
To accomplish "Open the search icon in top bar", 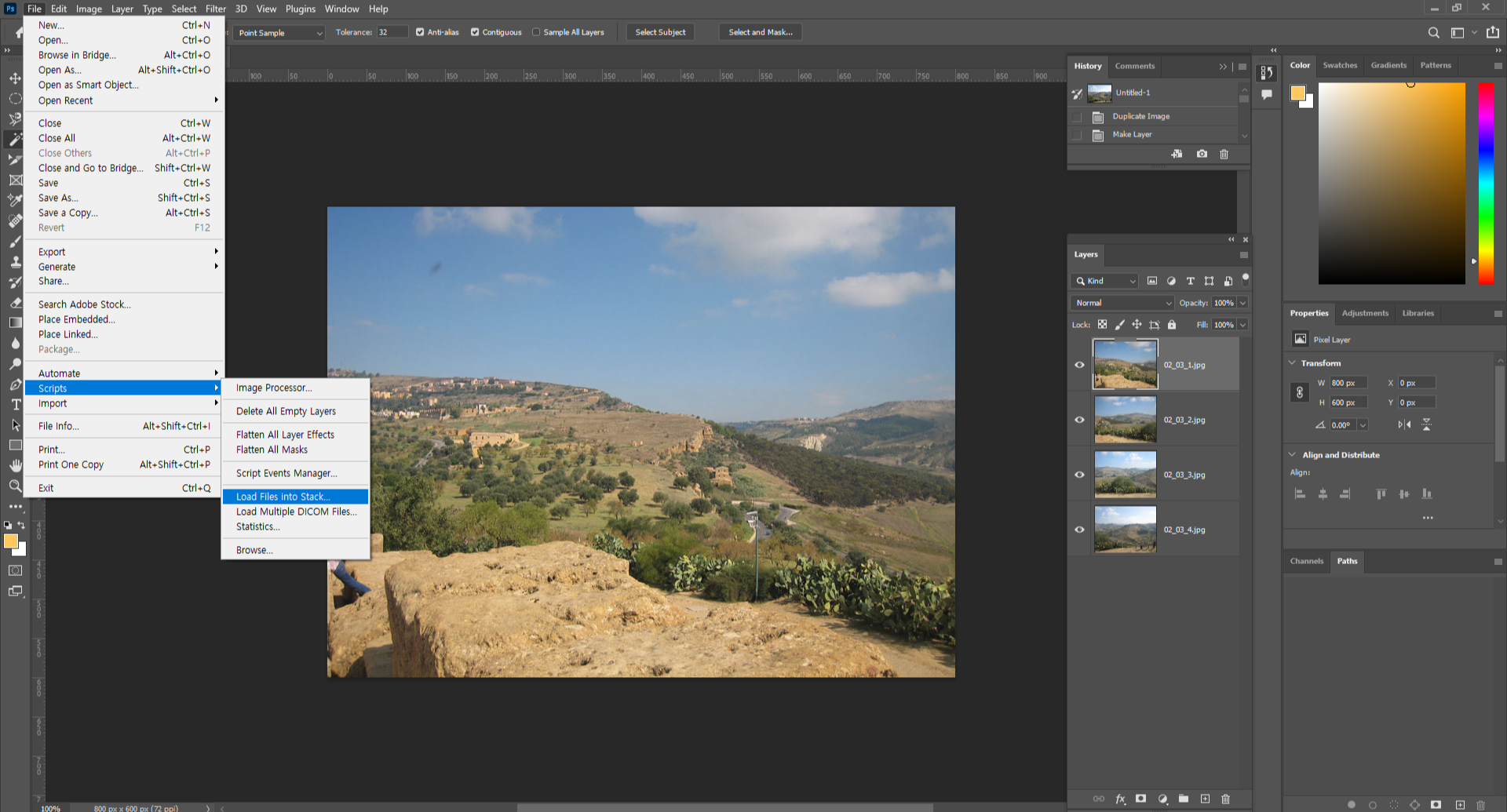I will (x=1433, y=32).
